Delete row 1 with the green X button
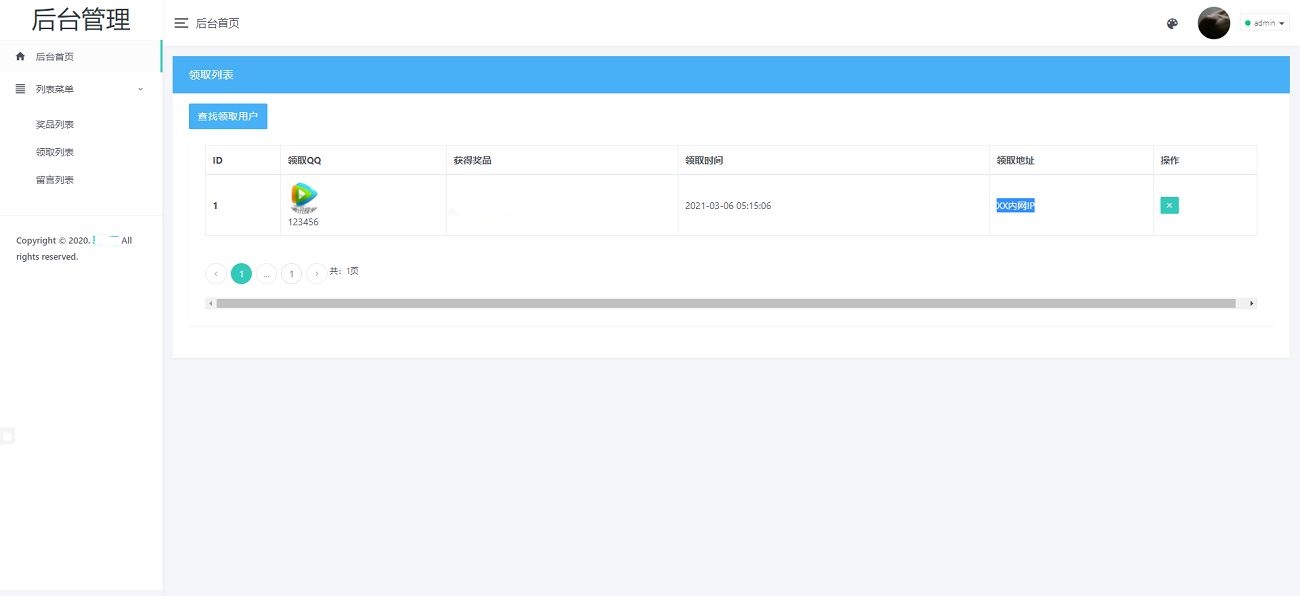The image size is (1300, 596). click(x=1170, y=205)
